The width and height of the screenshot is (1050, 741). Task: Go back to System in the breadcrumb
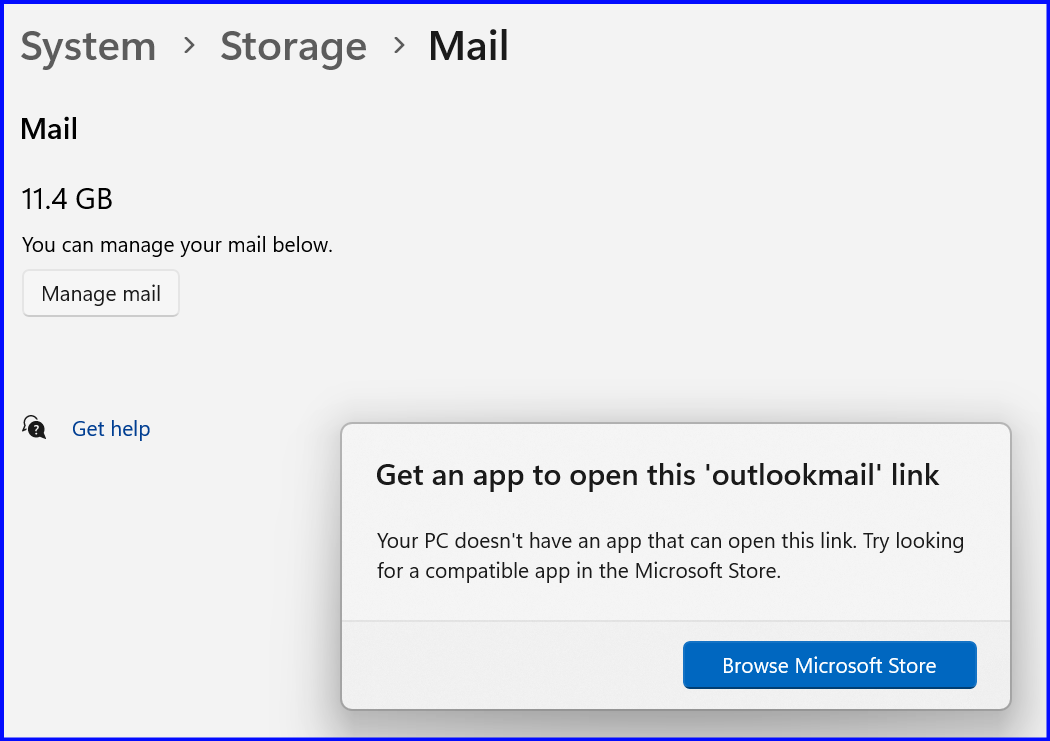click(88, 46)
